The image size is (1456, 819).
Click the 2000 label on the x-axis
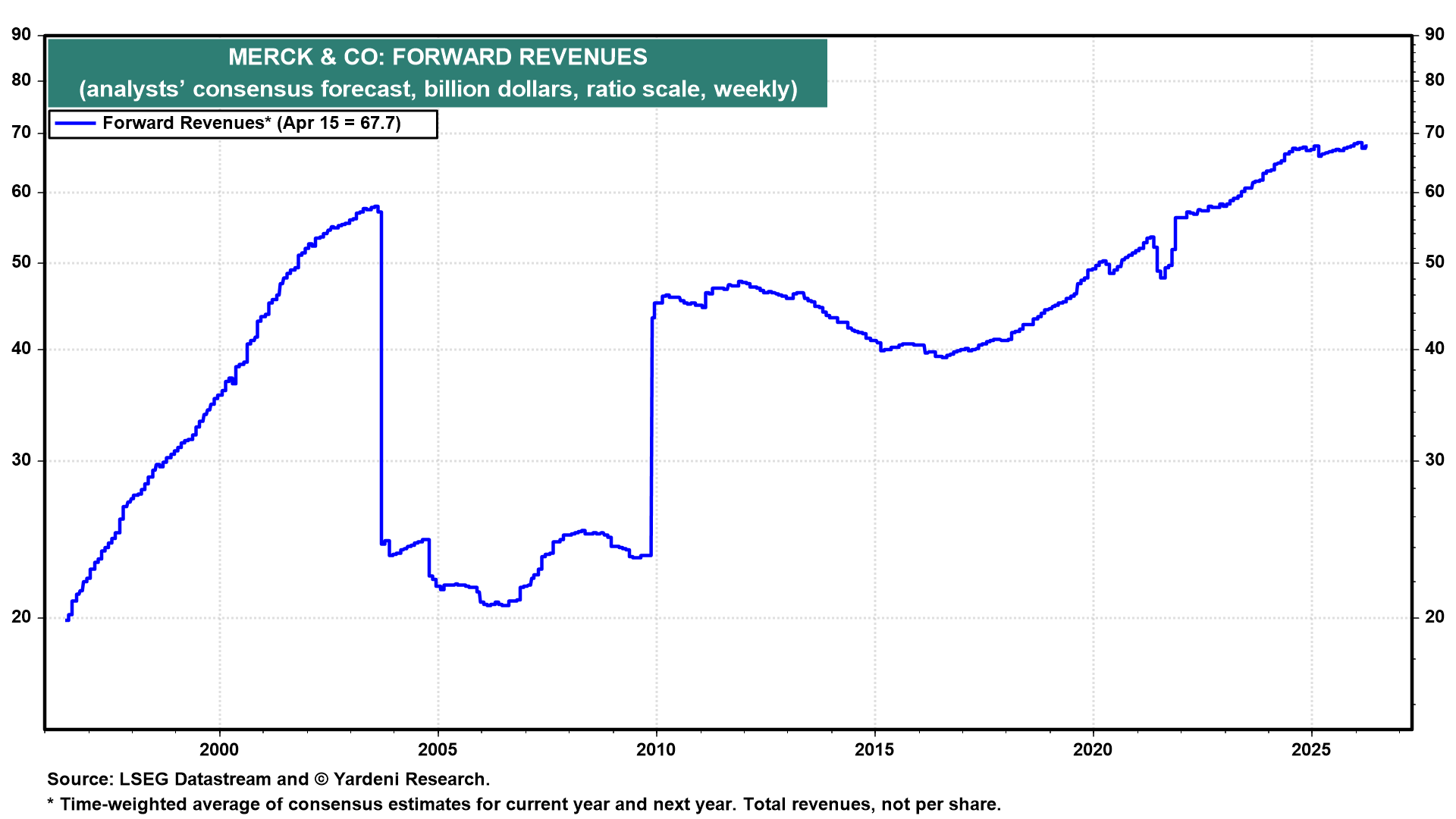[219, 750]
